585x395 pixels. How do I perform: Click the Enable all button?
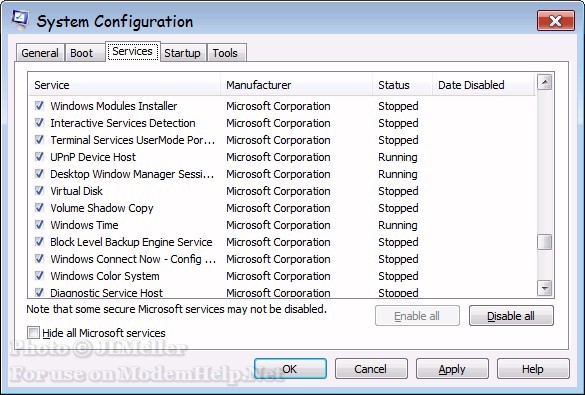click(x=417, y=316)
